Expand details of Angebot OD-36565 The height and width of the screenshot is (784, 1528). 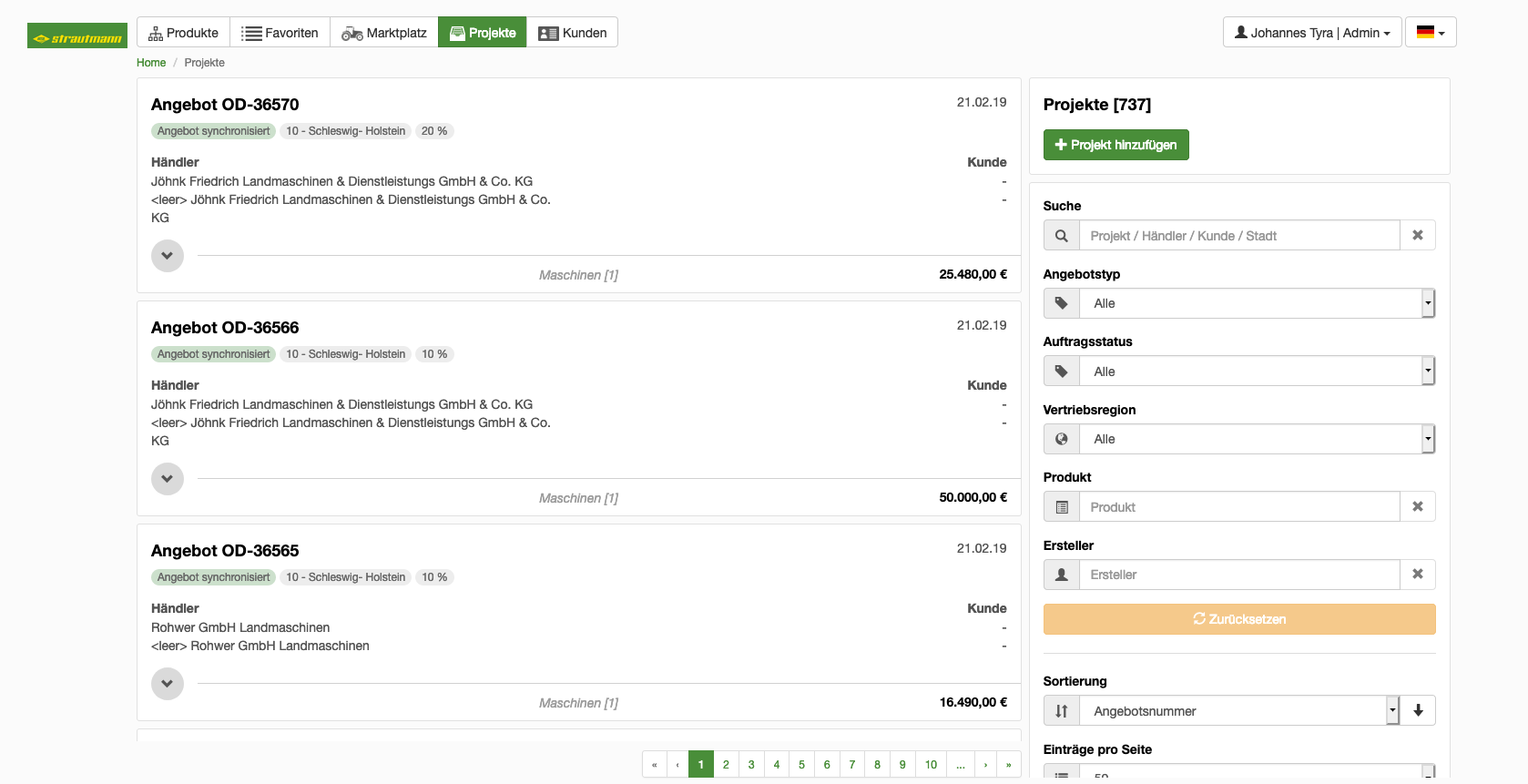[x=168, y=684]
